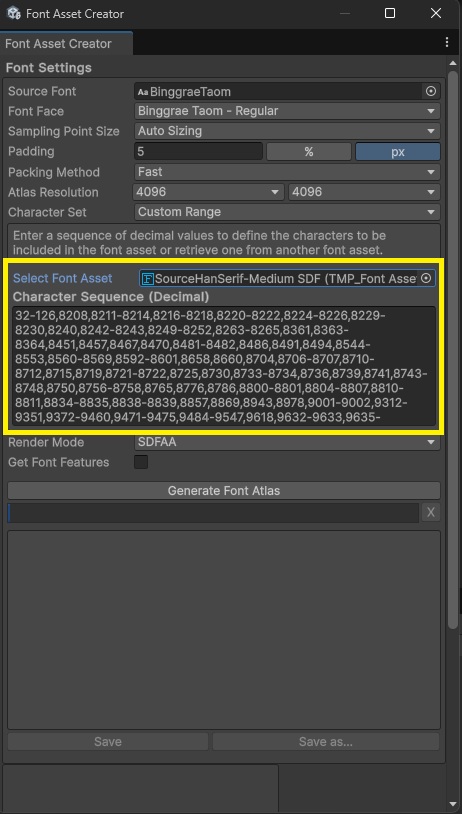Enable the Get Font Features checkbox

click(141, 462)
